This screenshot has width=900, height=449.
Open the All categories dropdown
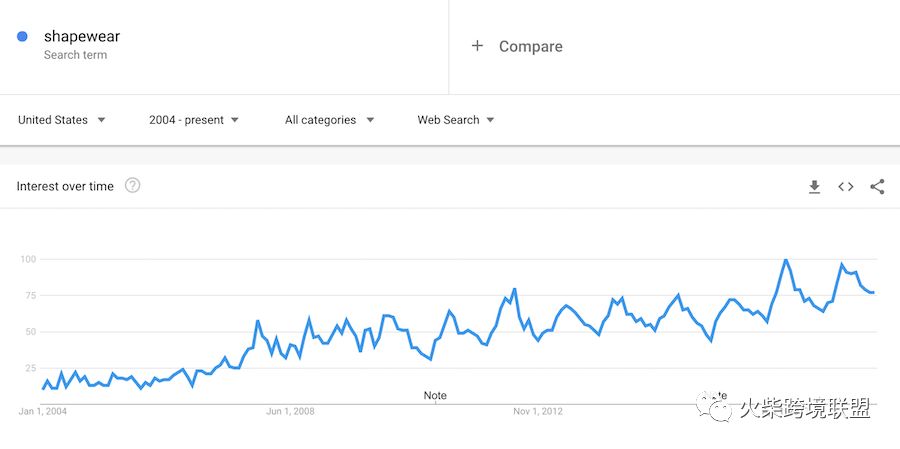tap(329, 120)
